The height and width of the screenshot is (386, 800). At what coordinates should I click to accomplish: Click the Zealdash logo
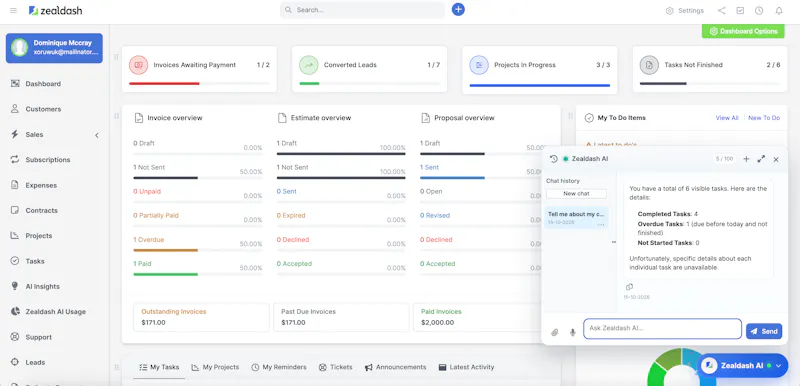click(55, 10)
